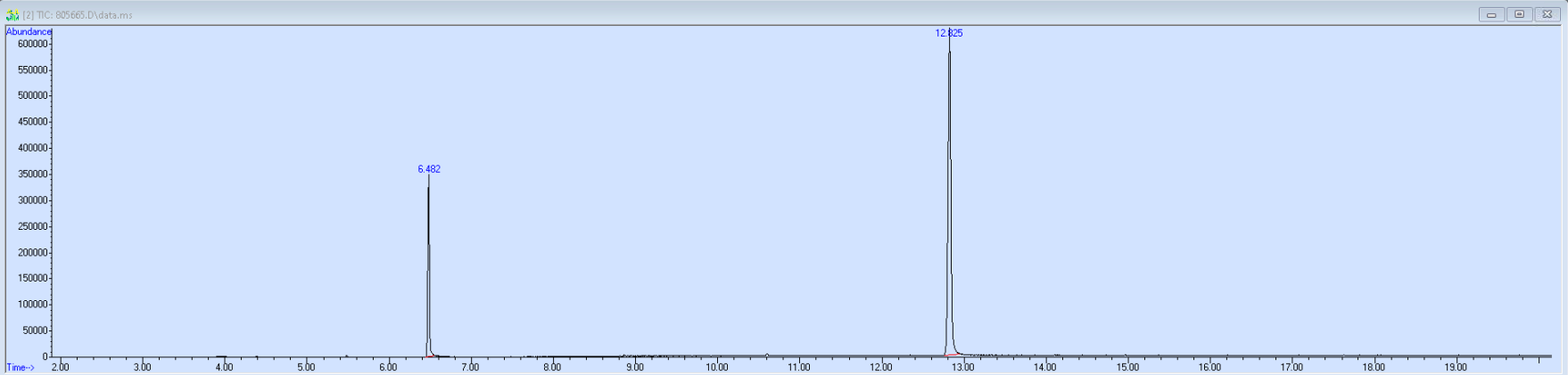Viewport: 1568px width, 375px height.
Task: Minimize the TIC chromatogram window
Action: tap(1491, 14)
